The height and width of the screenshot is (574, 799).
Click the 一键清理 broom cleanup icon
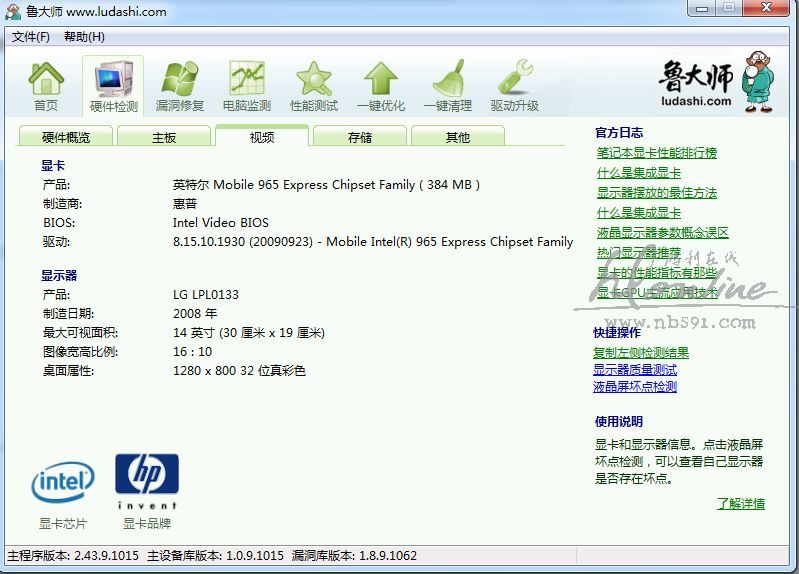click(448, 86)
